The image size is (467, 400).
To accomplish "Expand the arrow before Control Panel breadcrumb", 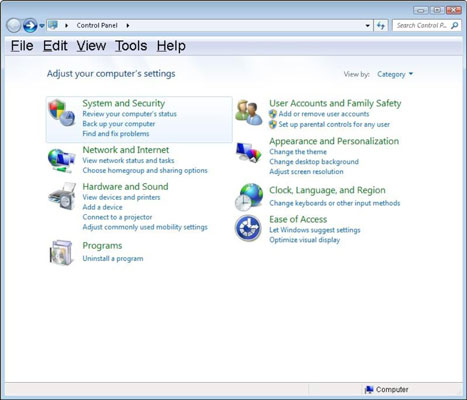I will click(66, 26).
